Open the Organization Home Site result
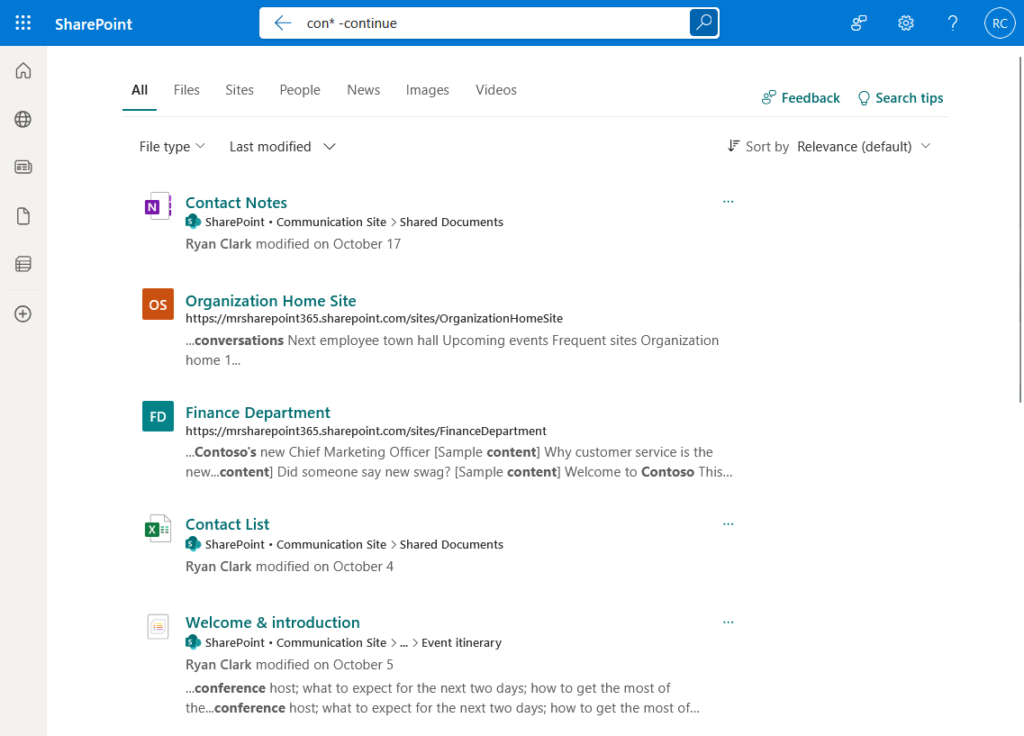Screen dimensions: 1024x736 tap(270, 300)
